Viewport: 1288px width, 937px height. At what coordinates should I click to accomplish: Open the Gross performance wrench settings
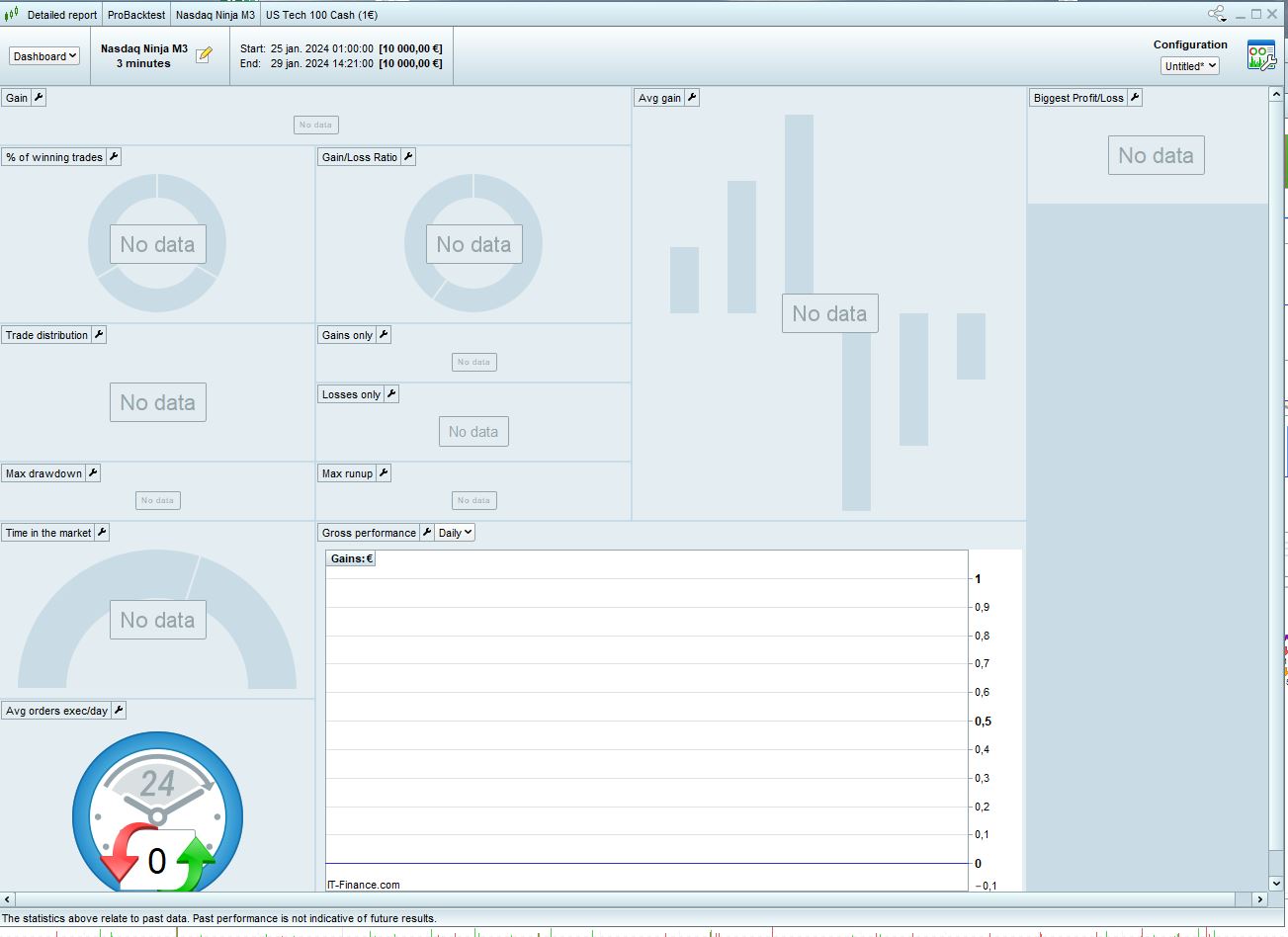[427, 533]
